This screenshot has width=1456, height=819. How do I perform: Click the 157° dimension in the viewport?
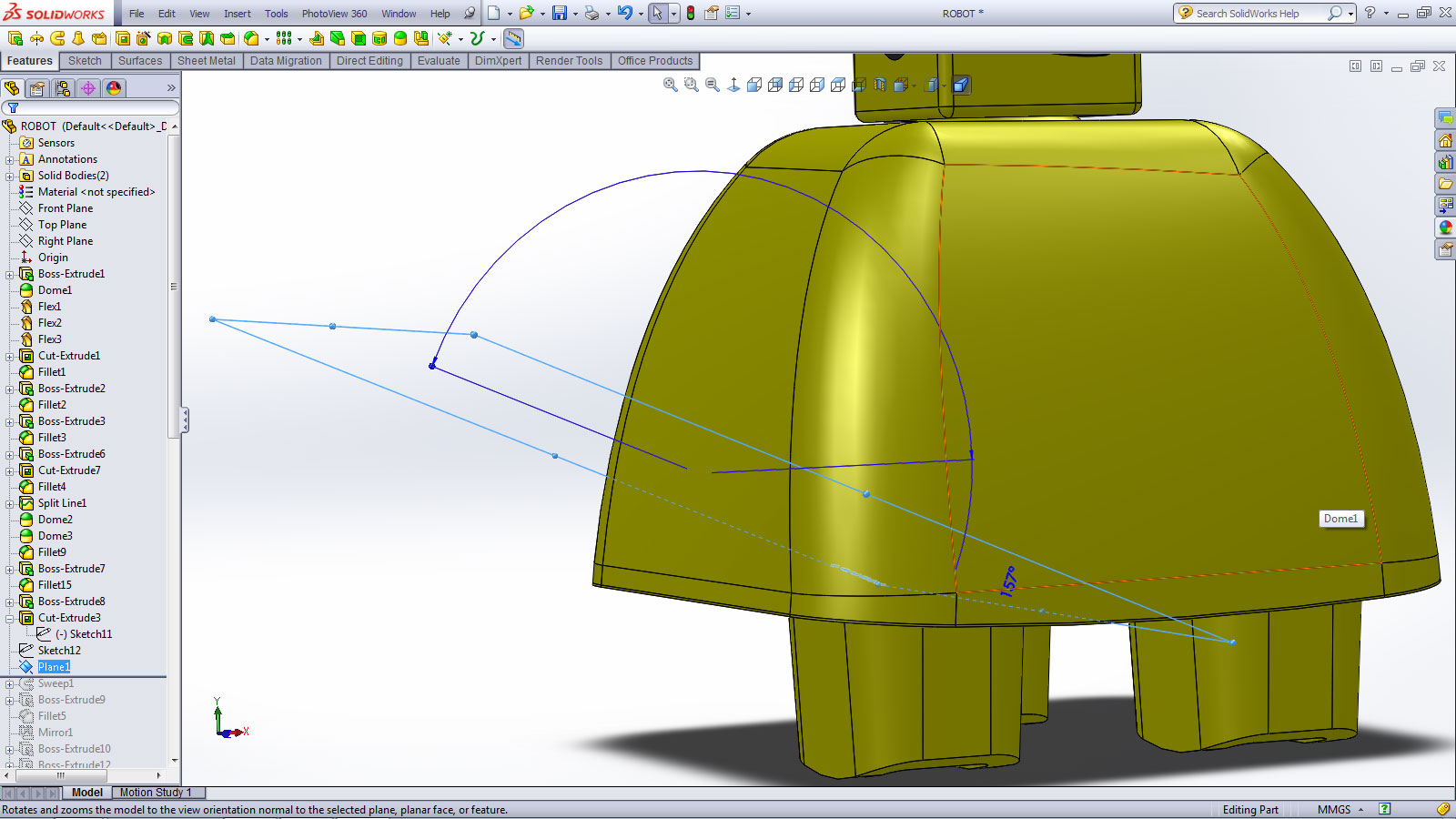(1007, 581)
